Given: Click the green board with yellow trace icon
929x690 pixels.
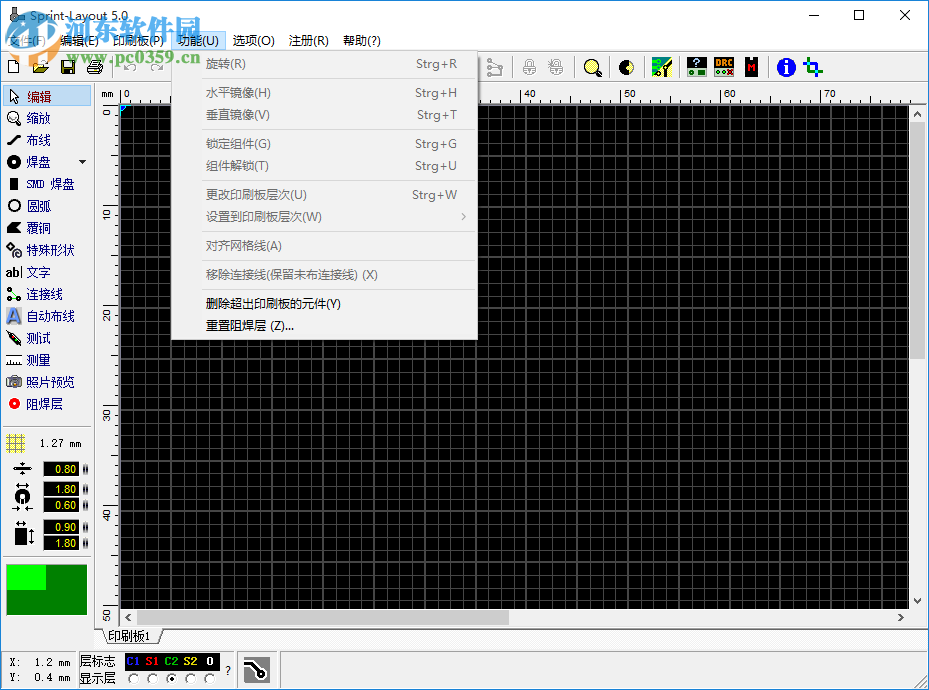Looking at the screenshot, I should (x=661, y=67).
